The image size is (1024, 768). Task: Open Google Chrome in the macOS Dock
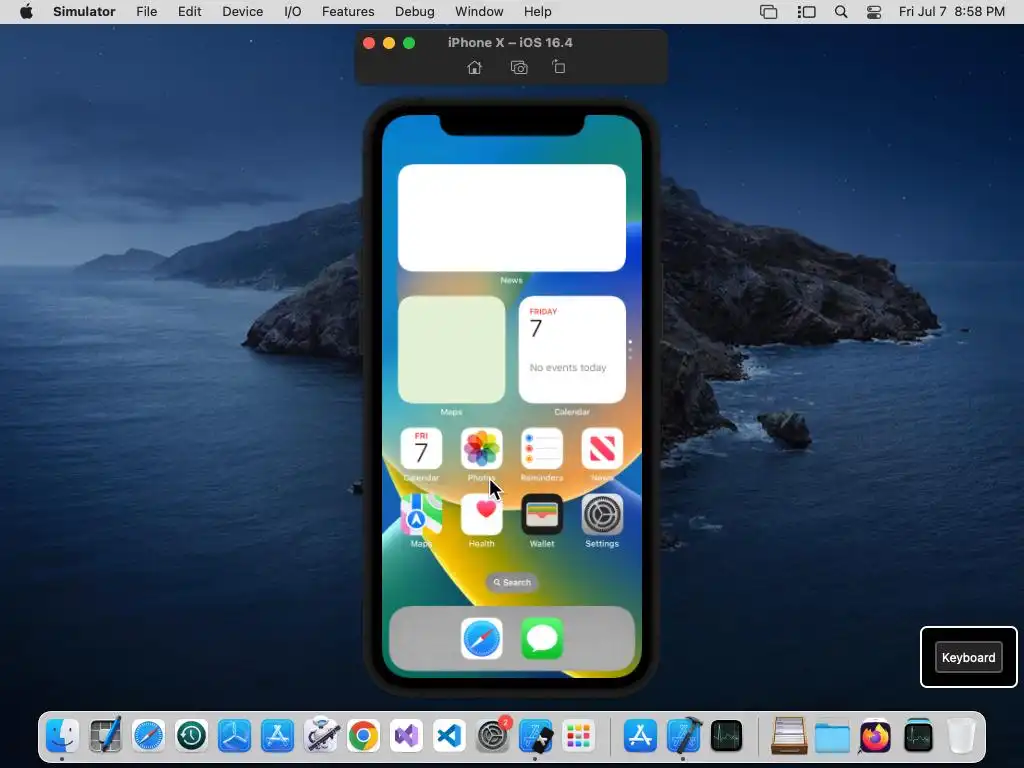[364, 736]
